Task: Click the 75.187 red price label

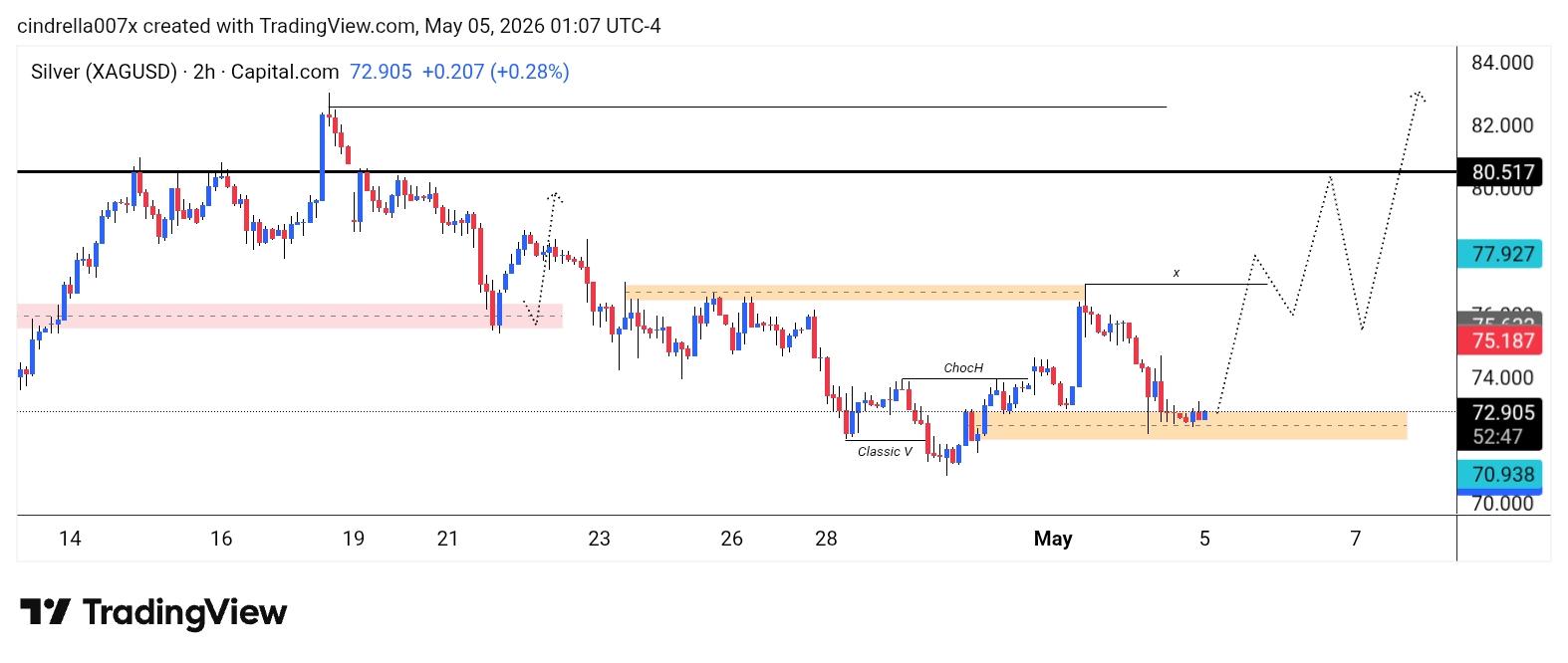Action: point(1499,340)
